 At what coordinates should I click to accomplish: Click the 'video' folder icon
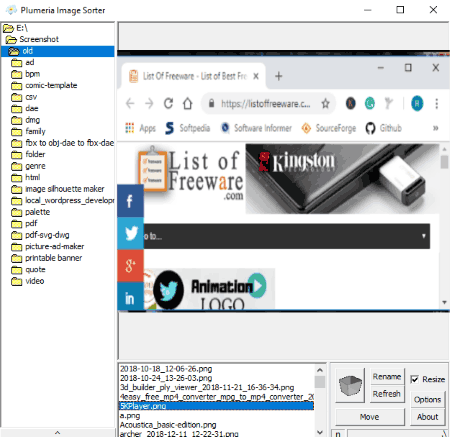tap(16, 281)
